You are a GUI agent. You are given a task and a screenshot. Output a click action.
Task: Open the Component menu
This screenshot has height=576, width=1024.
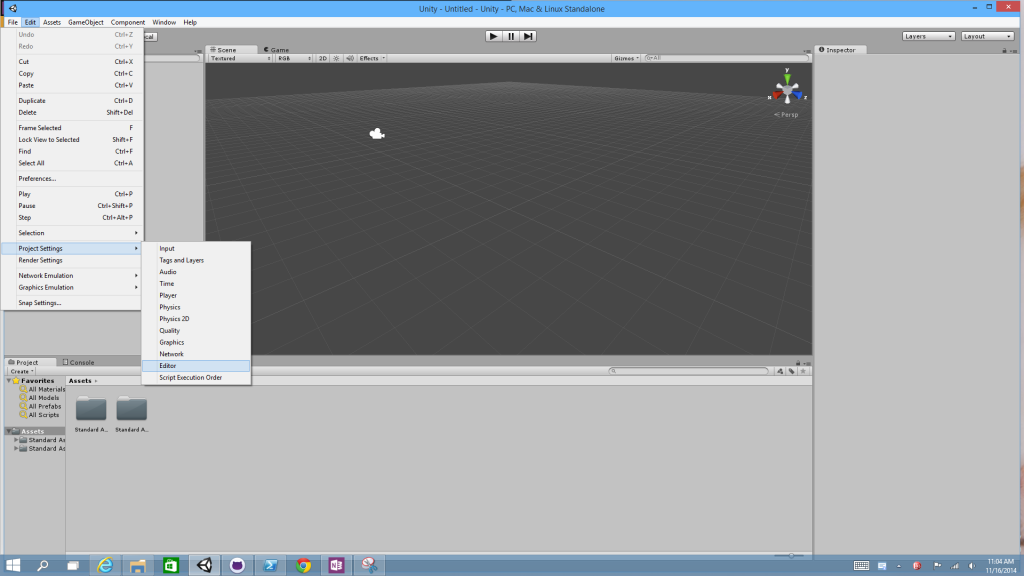click(127, 22)
